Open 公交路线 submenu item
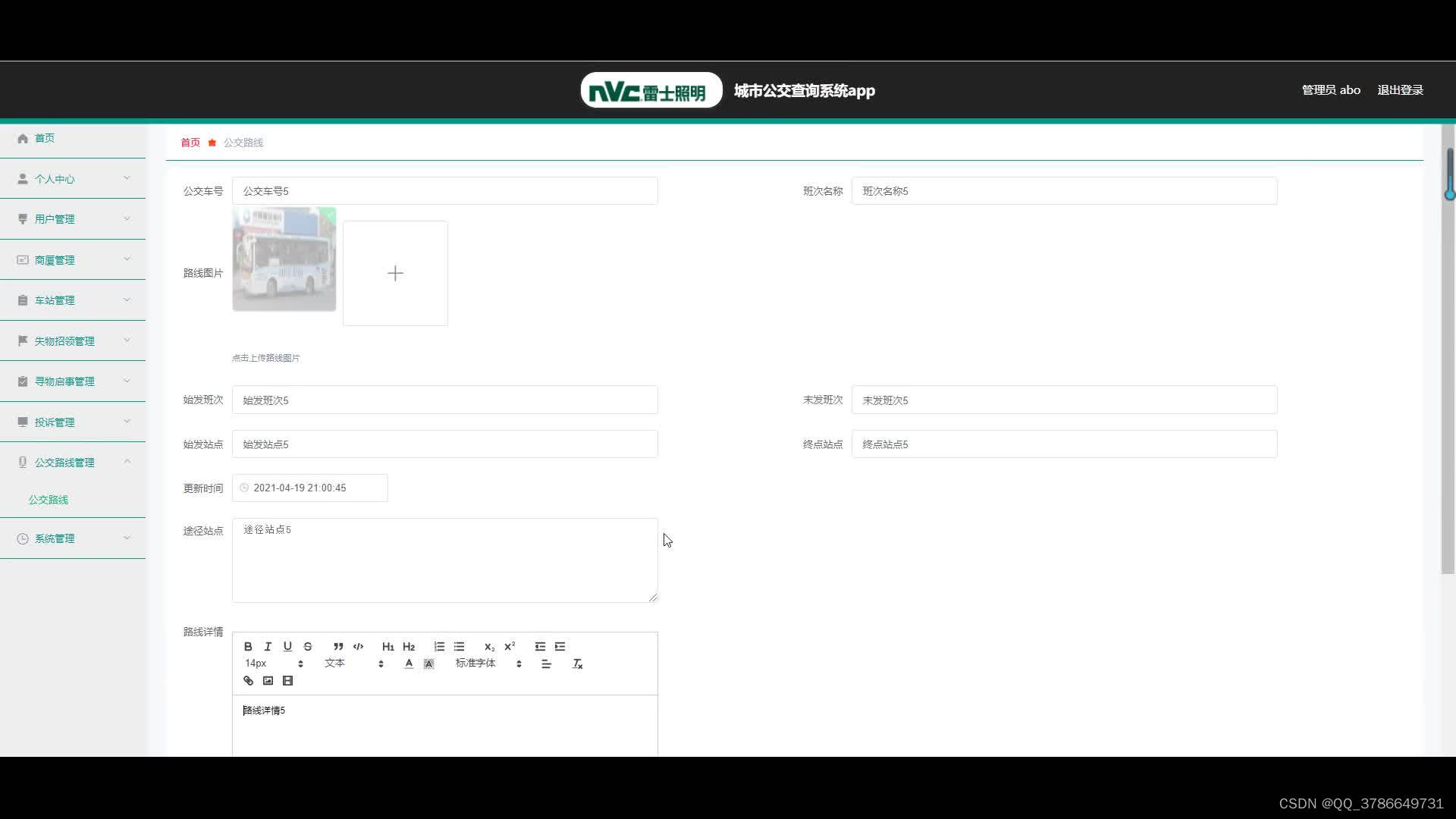The width and height of the screenshot is (1456, 819). click(49, 500)
